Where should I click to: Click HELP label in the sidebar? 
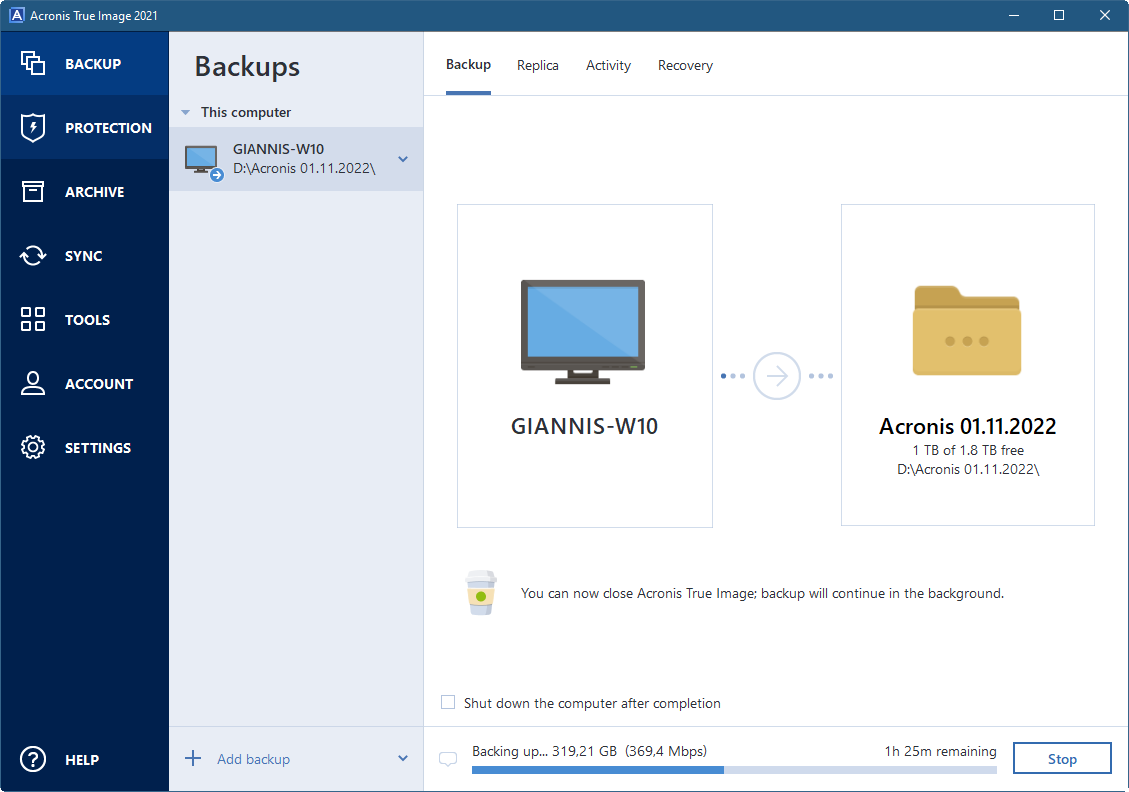click(82, 760)
